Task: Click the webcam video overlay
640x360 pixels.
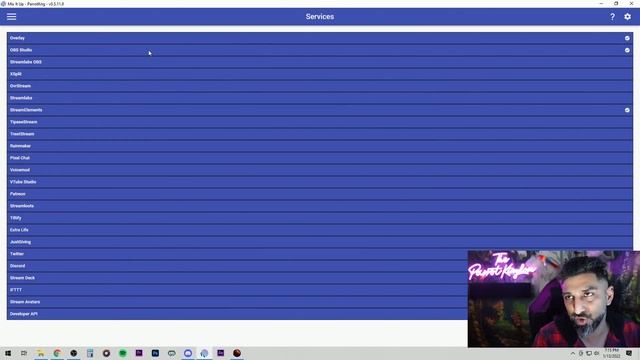Action: 554,299
